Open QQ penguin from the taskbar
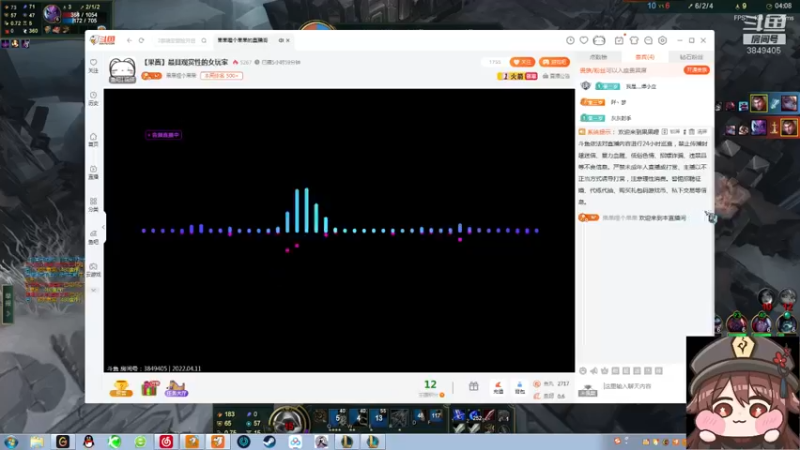The width and height of the screenshot is (800, 450). pos(89,441)
